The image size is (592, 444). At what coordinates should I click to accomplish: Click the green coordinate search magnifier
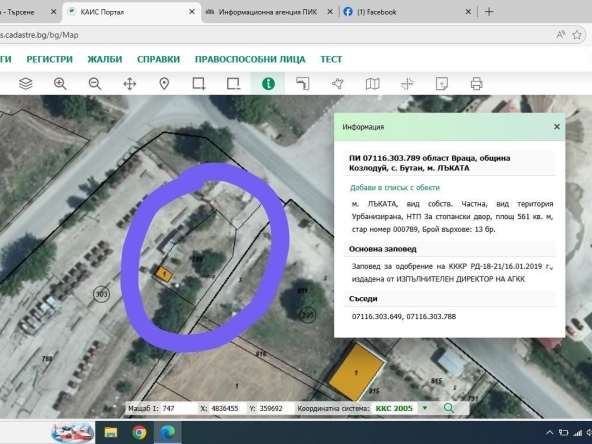[449, 408]
